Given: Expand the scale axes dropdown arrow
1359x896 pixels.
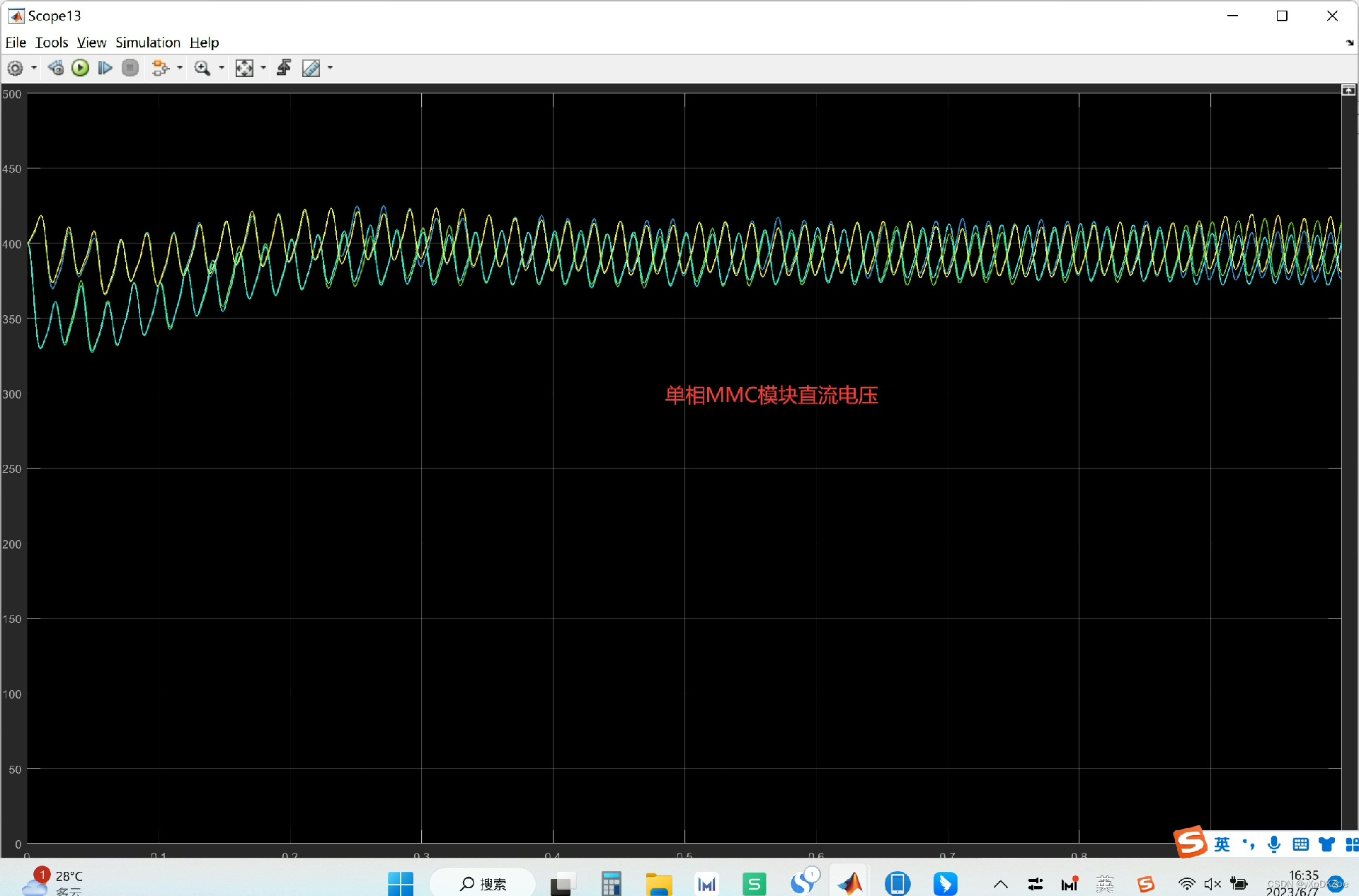Looking at the screenshot, I should 263,68.
